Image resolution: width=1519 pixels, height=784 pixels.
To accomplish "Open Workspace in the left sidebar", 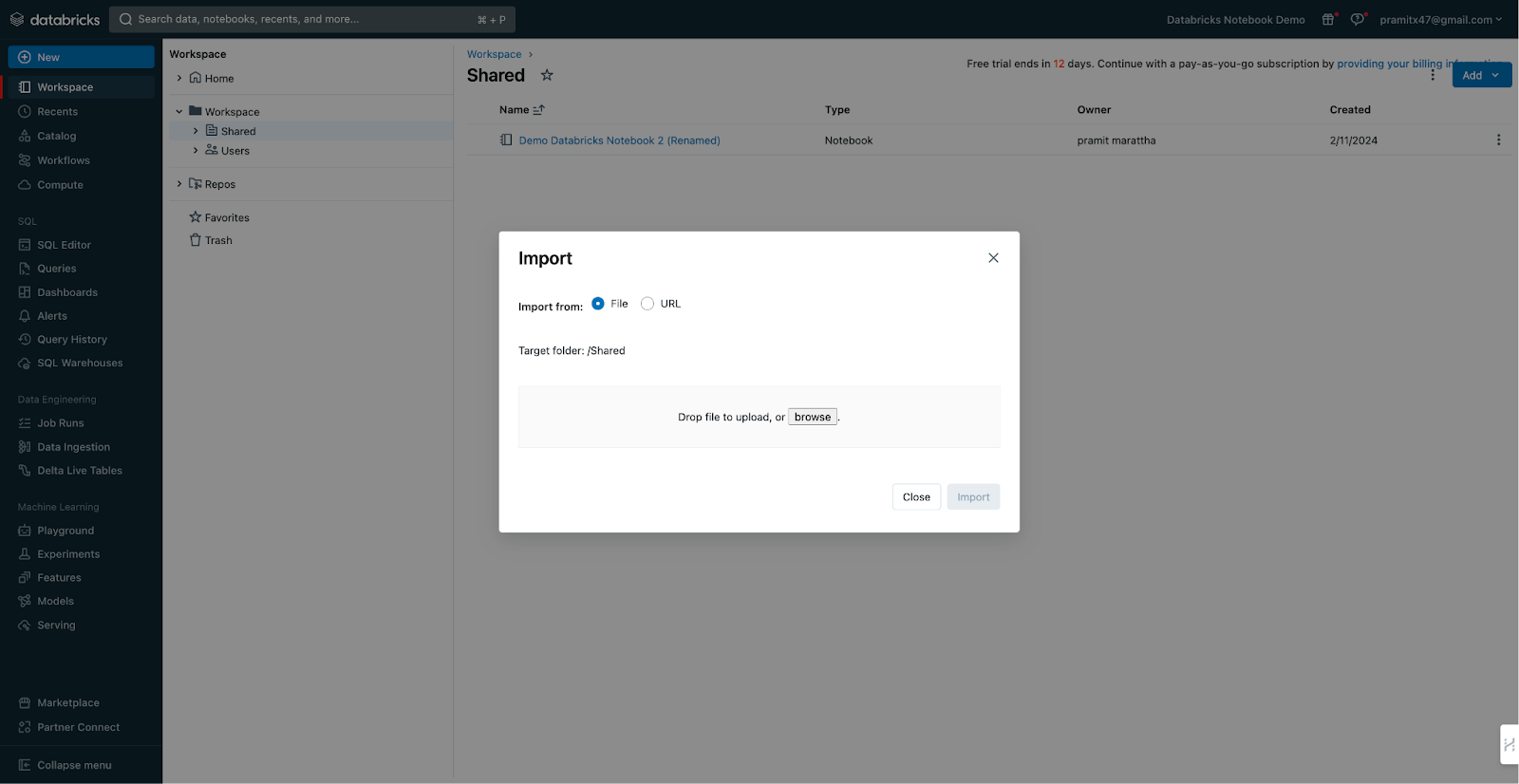I will click(81, 87).
